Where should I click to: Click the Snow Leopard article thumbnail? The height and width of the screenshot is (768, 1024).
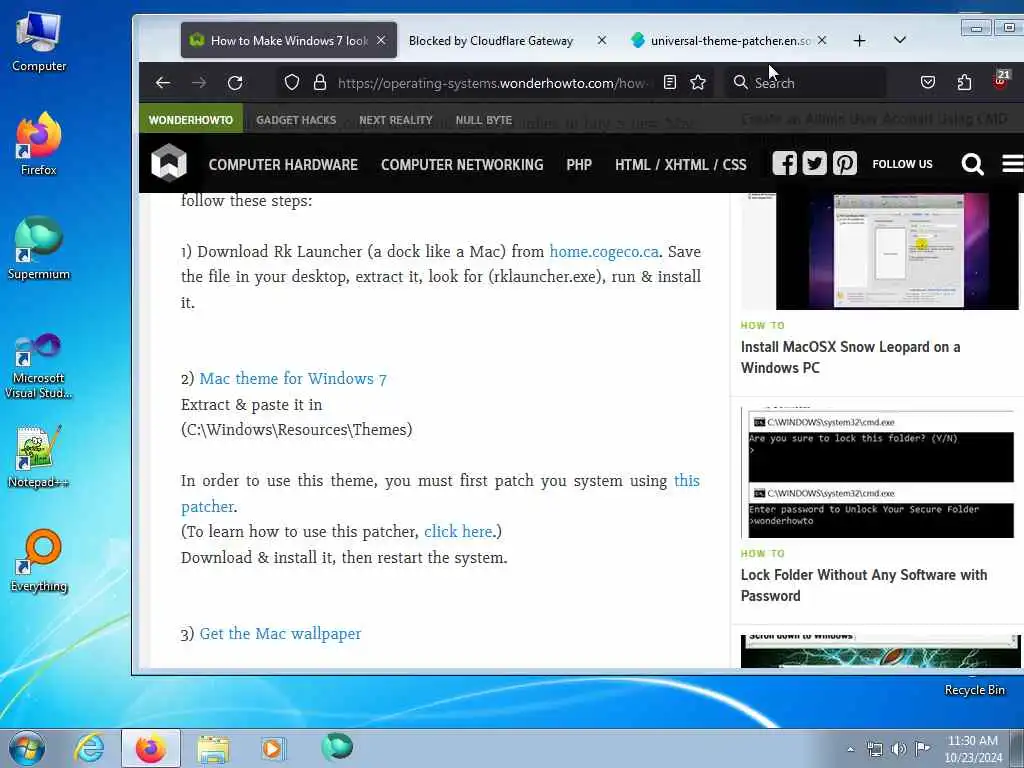tap(880, 251)
